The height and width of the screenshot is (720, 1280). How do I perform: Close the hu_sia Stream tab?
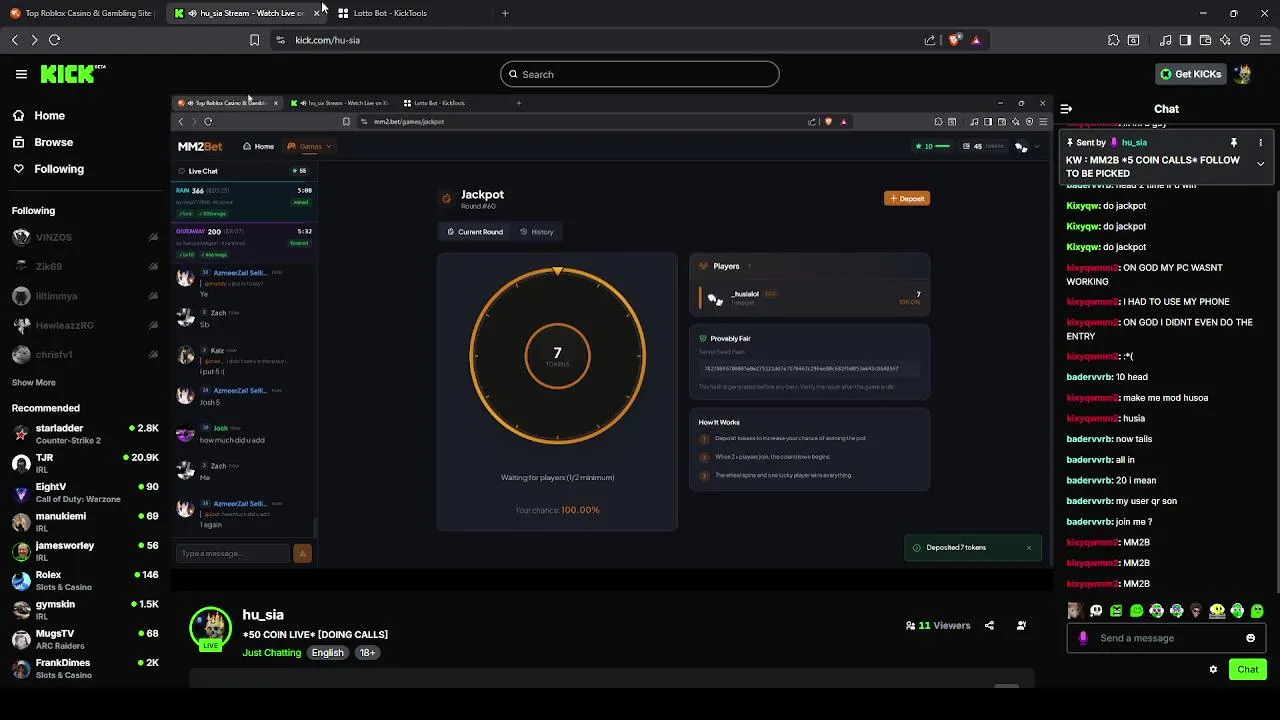click(316, 13)
